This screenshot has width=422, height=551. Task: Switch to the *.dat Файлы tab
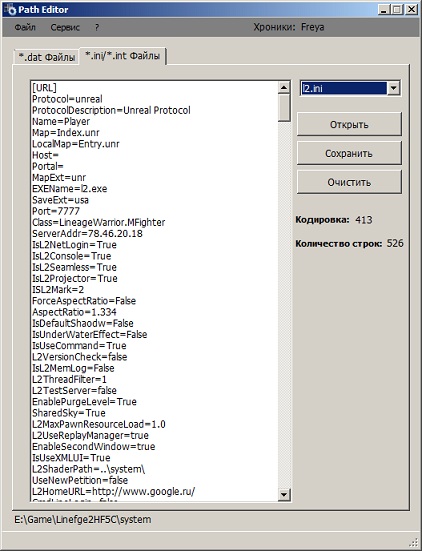[47, 57]
